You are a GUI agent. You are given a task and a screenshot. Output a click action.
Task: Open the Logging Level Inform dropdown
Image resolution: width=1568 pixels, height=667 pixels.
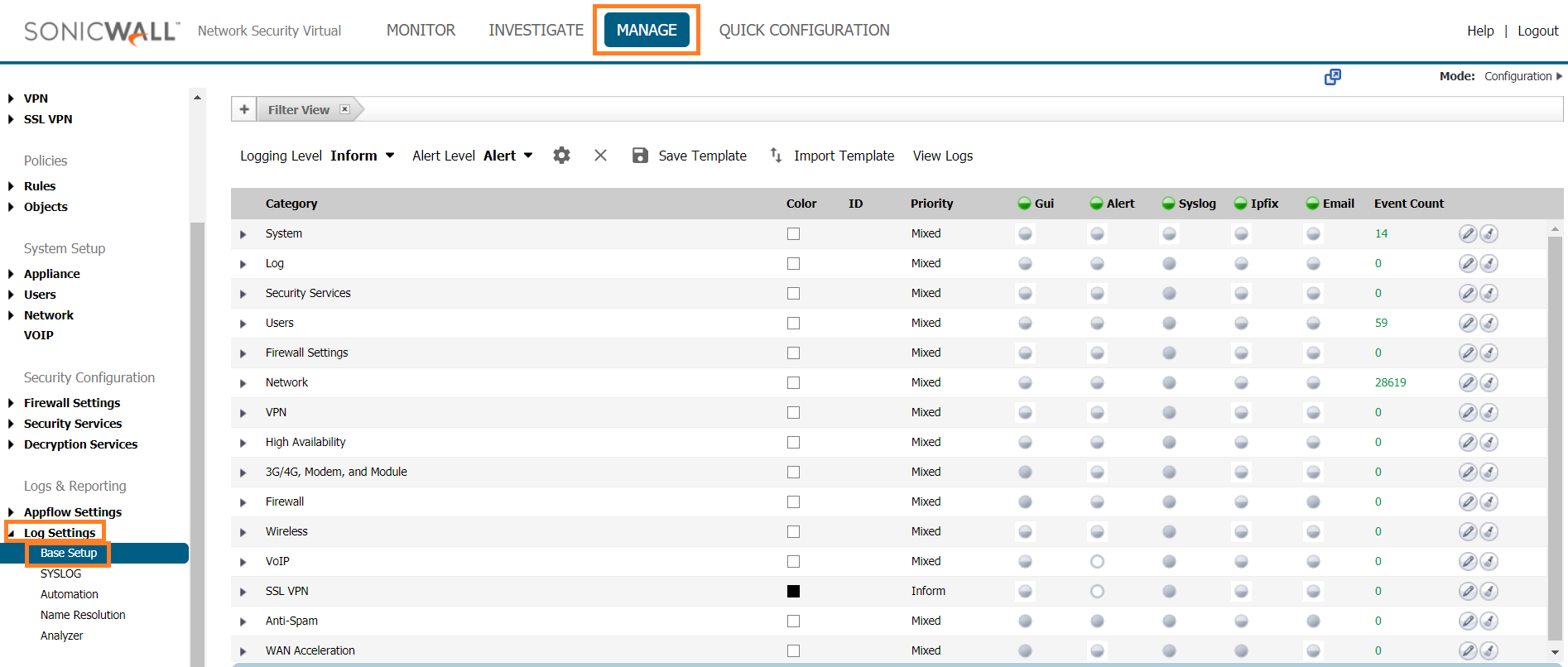(x=363, y=156)
